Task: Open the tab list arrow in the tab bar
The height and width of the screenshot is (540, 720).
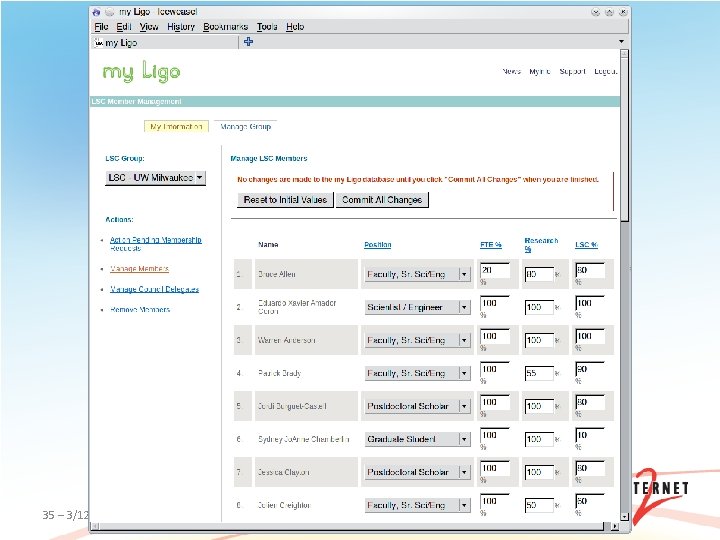Action: point(621,42)
